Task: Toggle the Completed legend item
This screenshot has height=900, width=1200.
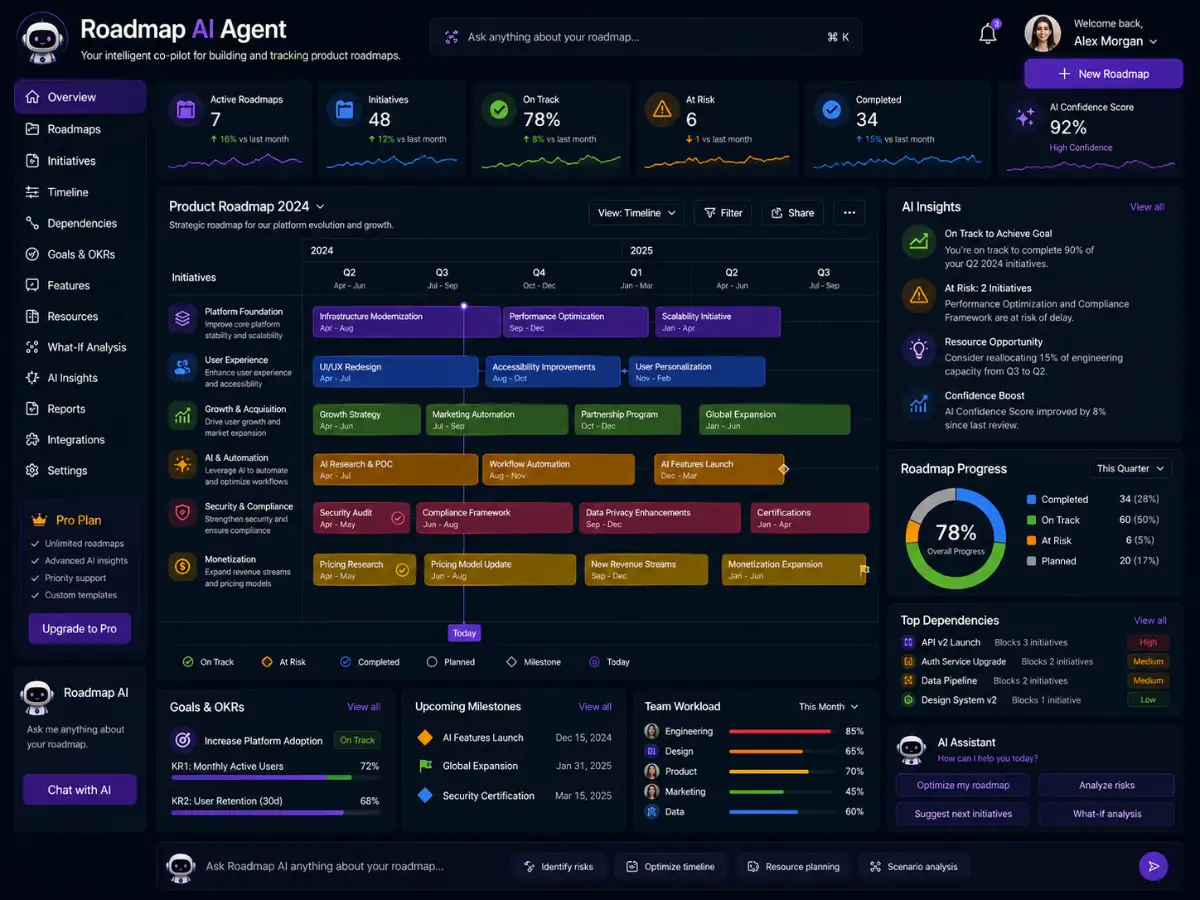Action: (369, 662)
